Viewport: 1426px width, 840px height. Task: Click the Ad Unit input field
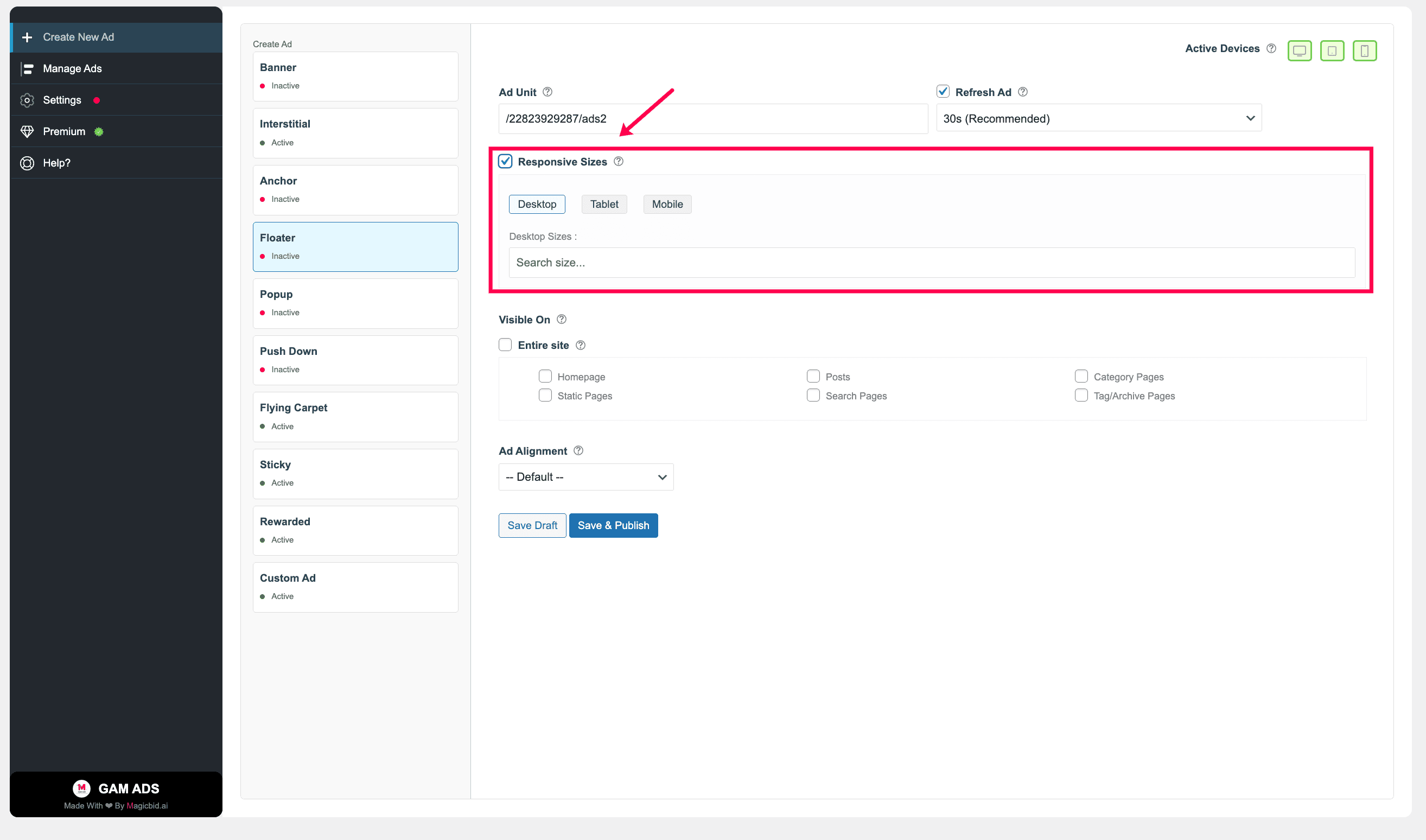click(713, 119)
